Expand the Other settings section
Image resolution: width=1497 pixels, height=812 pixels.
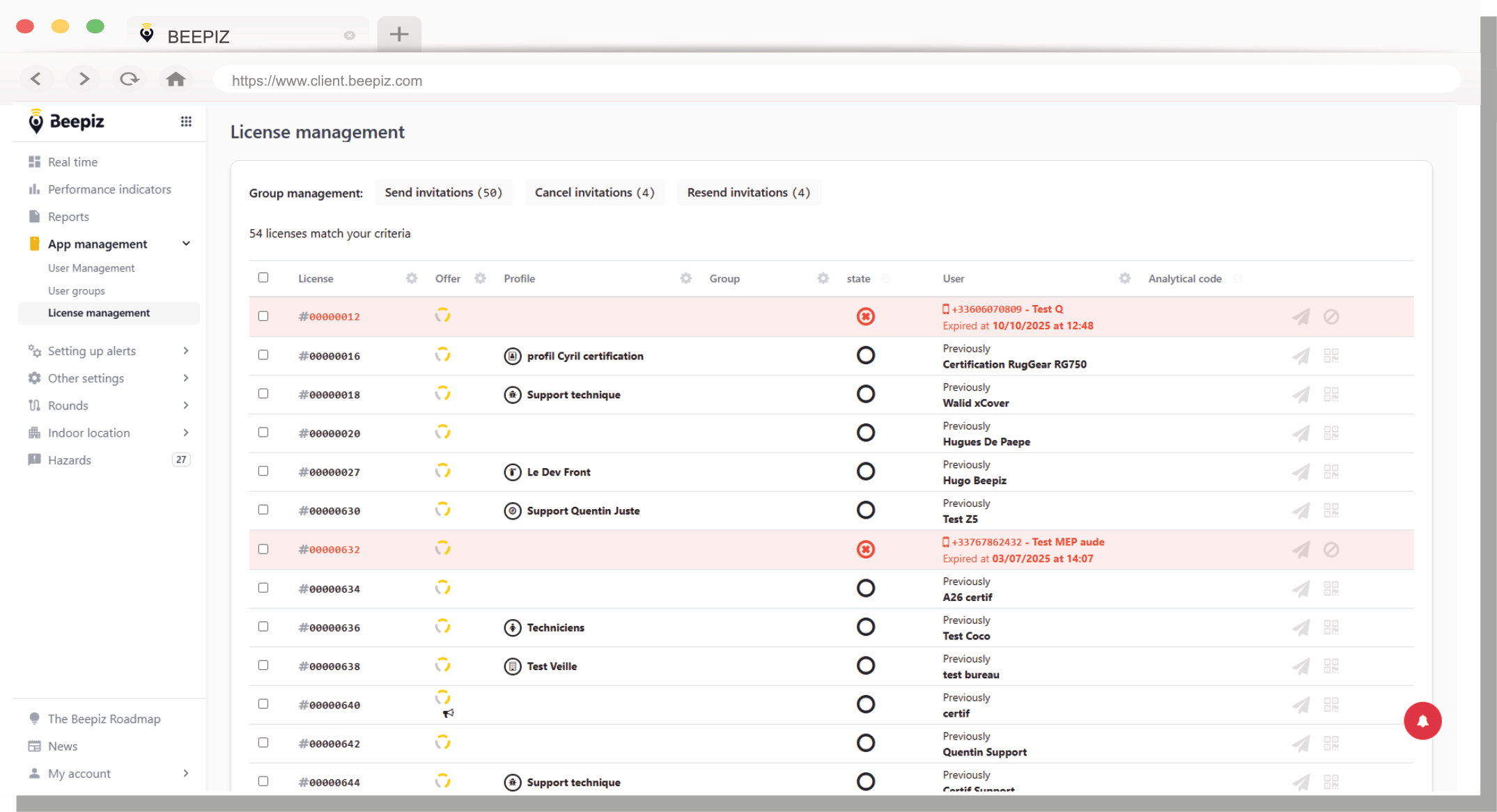click(x=185, y=378)
